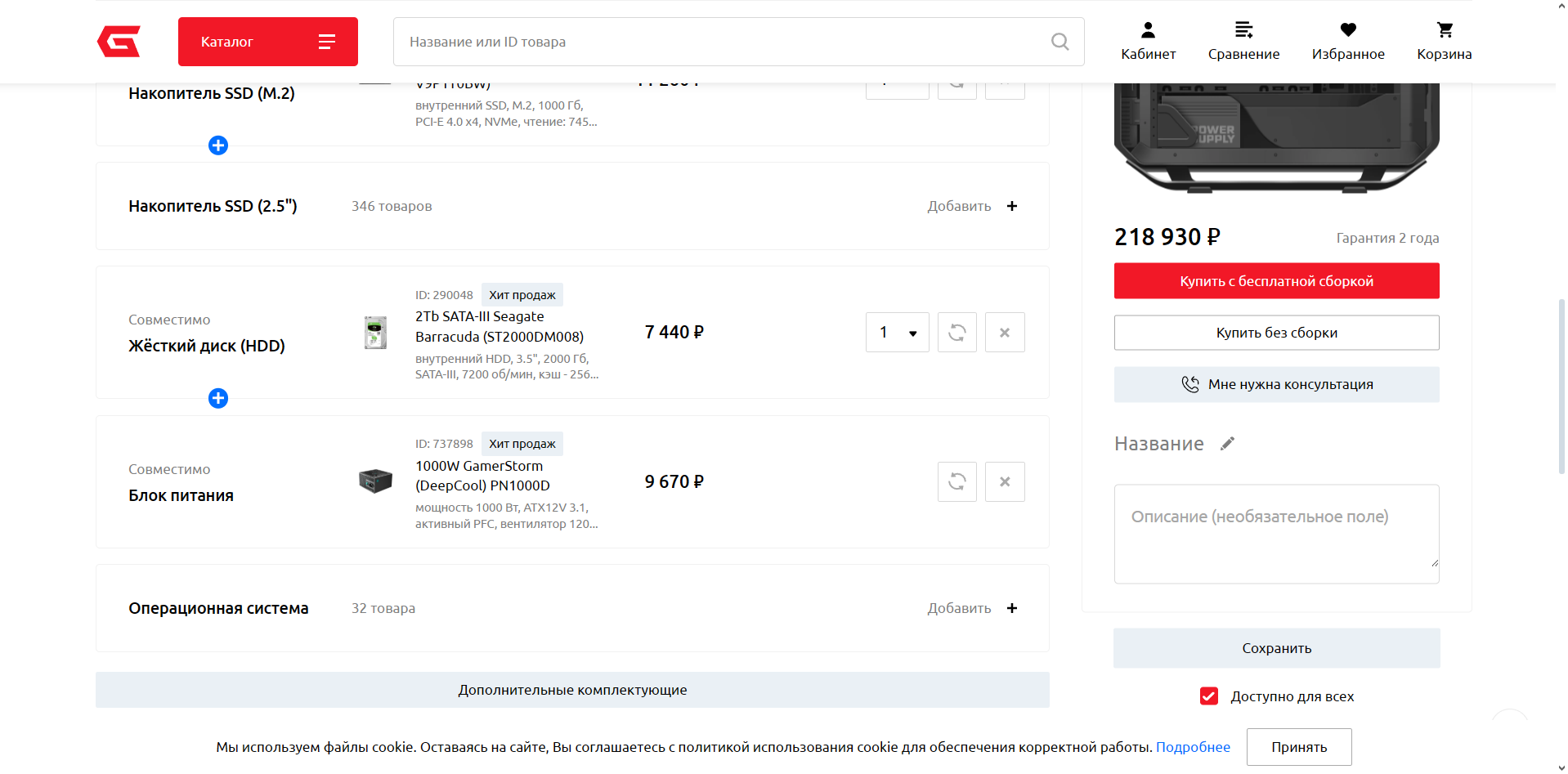The image size is (1568, 774).
Task: Click plus icon in Операционная система row
Action: (x=1012, y=608)
